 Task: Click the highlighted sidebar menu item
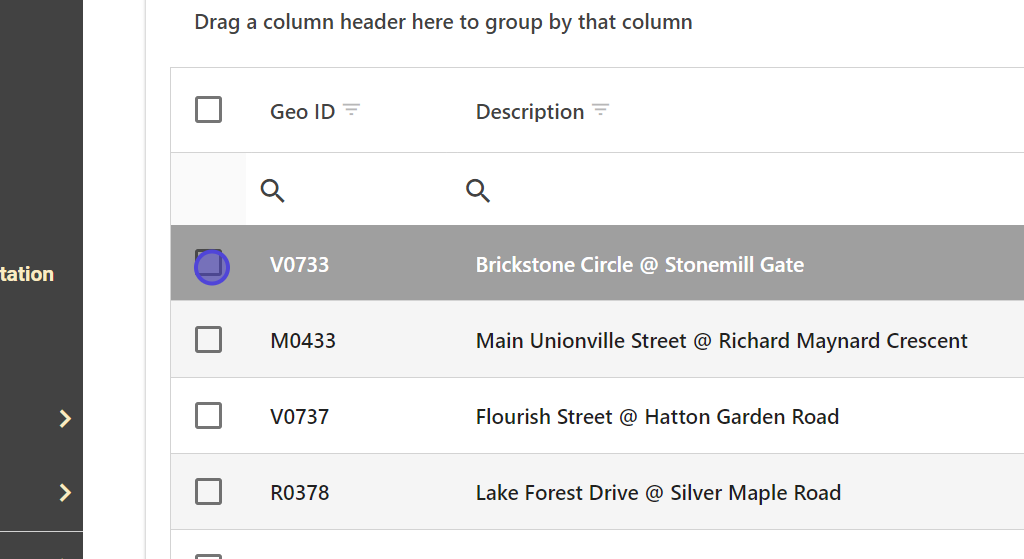(x=28, y=274)
